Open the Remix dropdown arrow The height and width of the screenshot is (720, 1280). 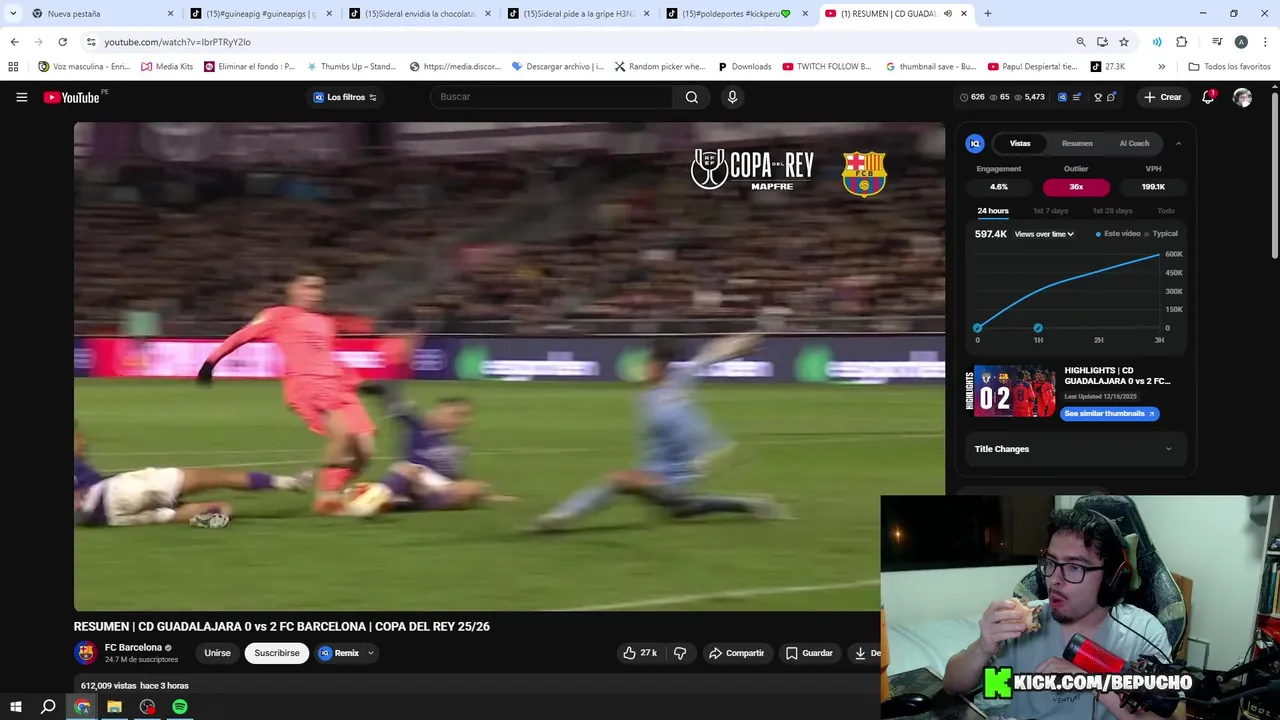[x=370, y=653]
